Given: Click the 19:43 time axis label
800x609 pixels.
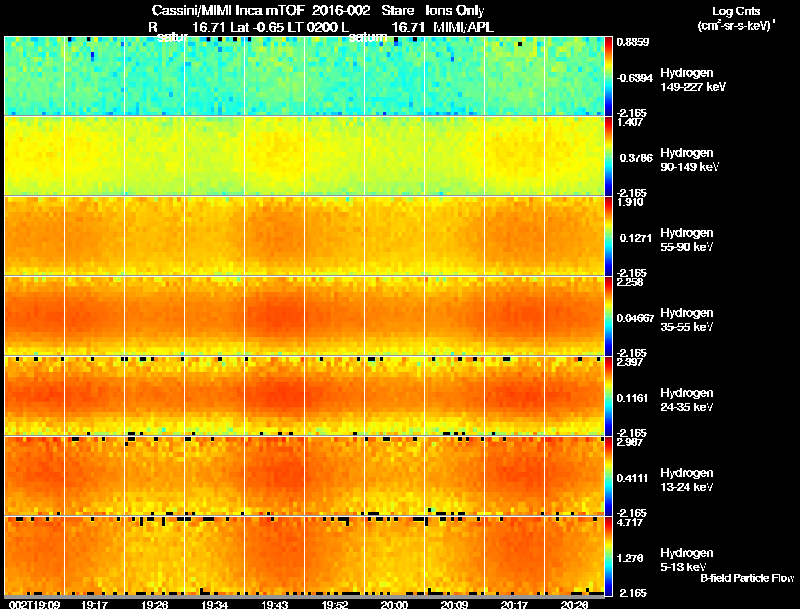Looking at the screenshot, I should (x=274, y=605).
